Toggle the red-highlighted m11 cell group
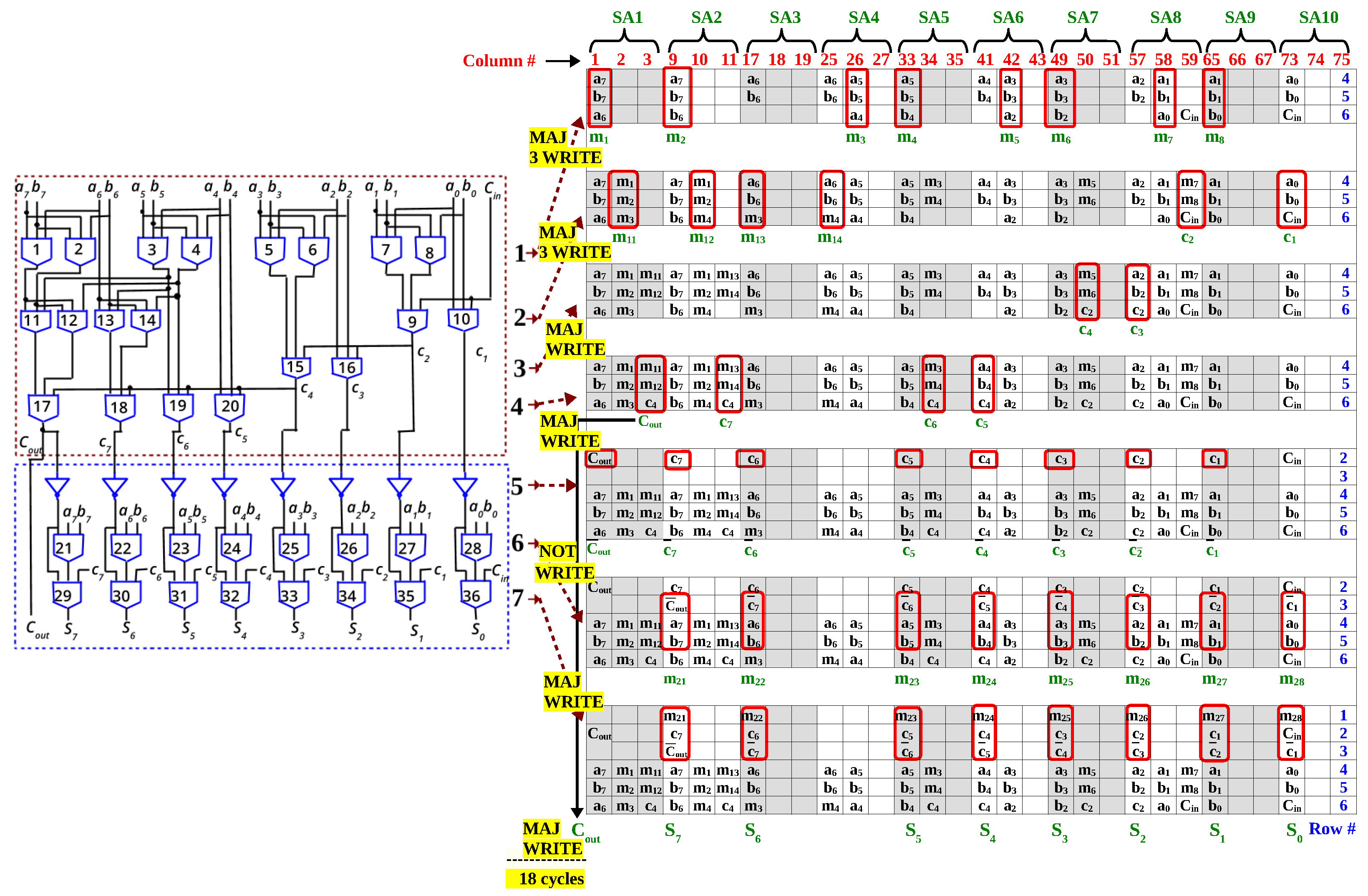 click(x=651, y=384)
